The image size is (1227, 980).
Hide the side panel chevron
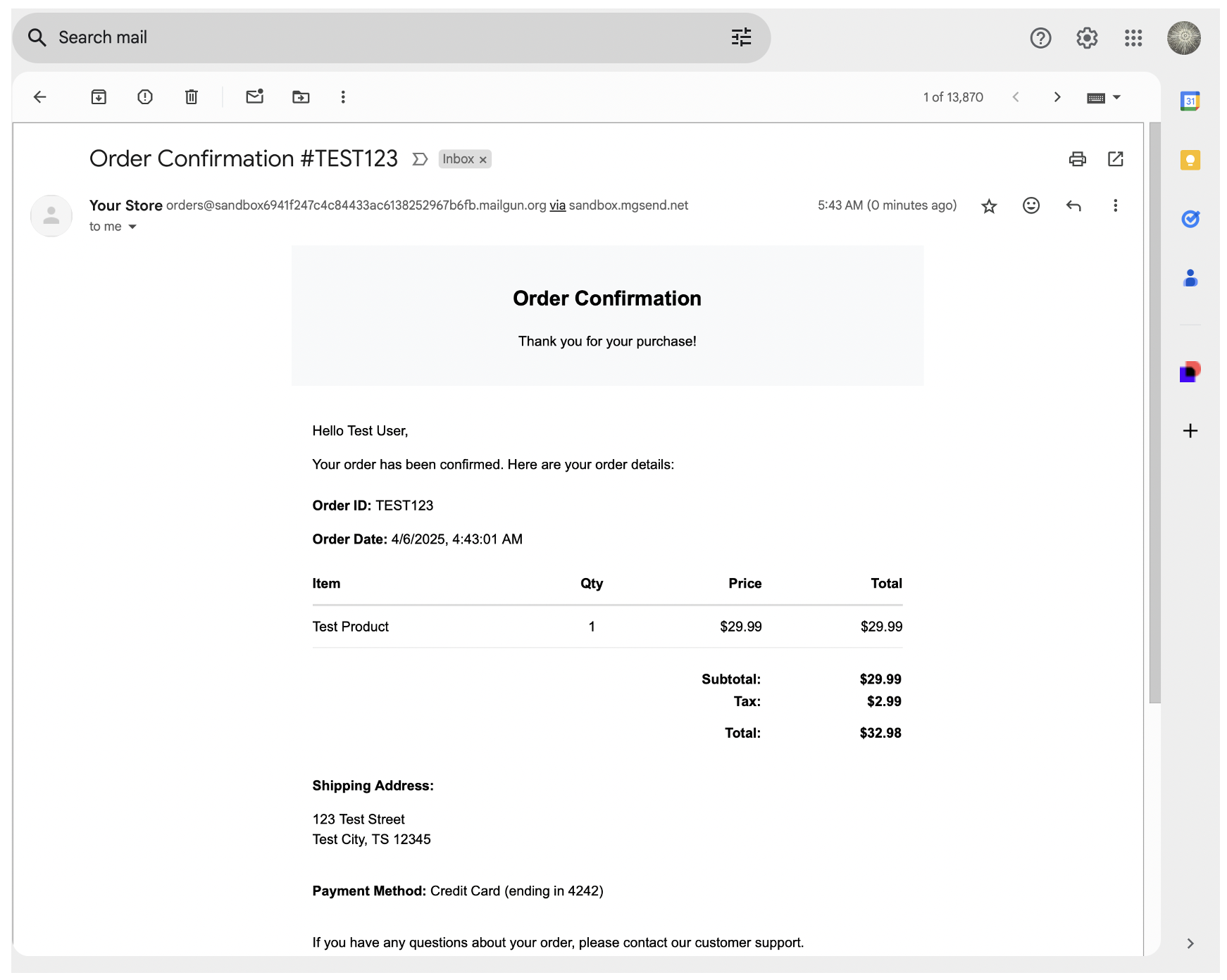1190,943
